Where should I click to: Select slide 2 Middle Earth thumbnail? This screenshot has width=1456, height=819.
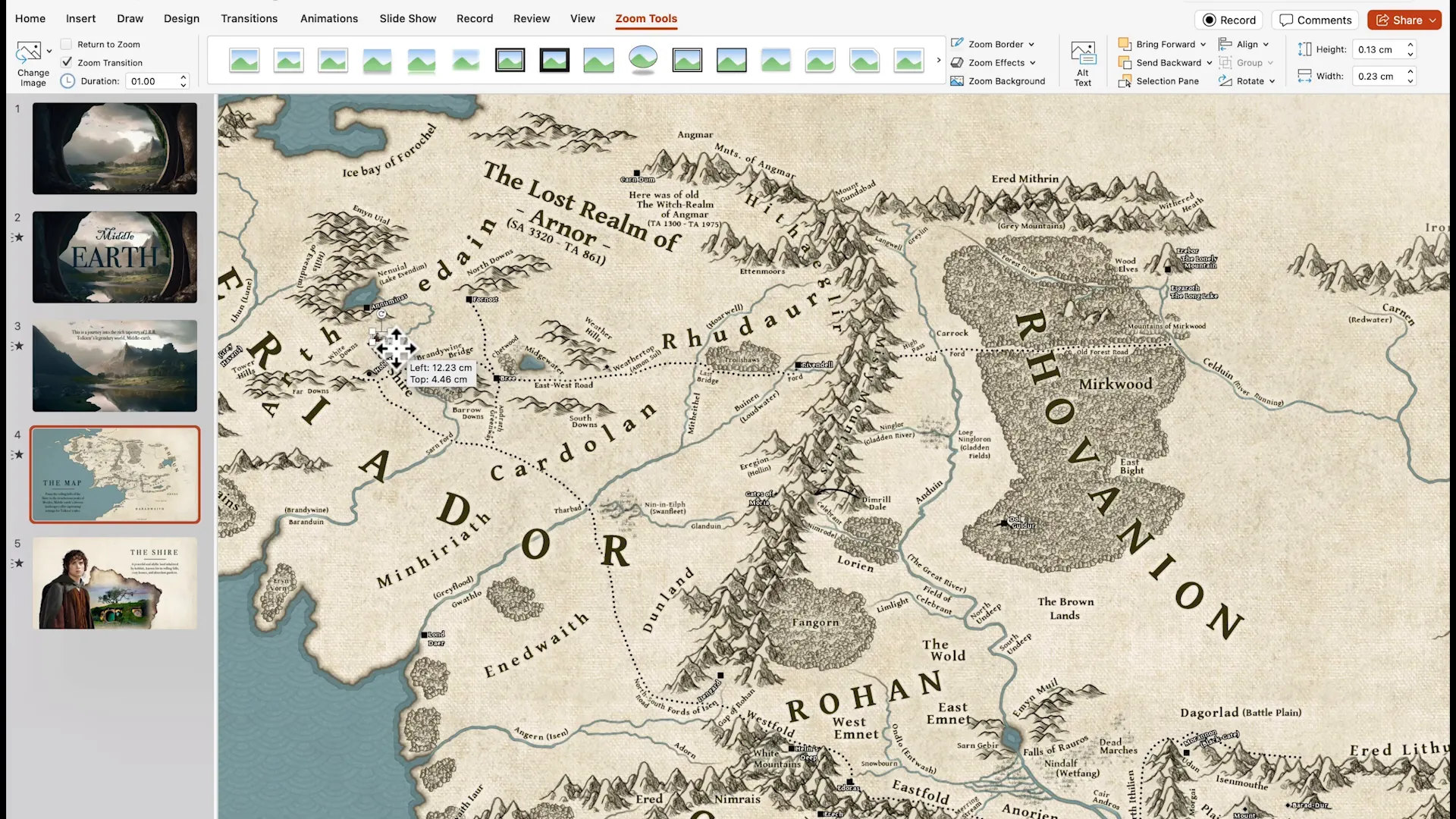(115, 257)
